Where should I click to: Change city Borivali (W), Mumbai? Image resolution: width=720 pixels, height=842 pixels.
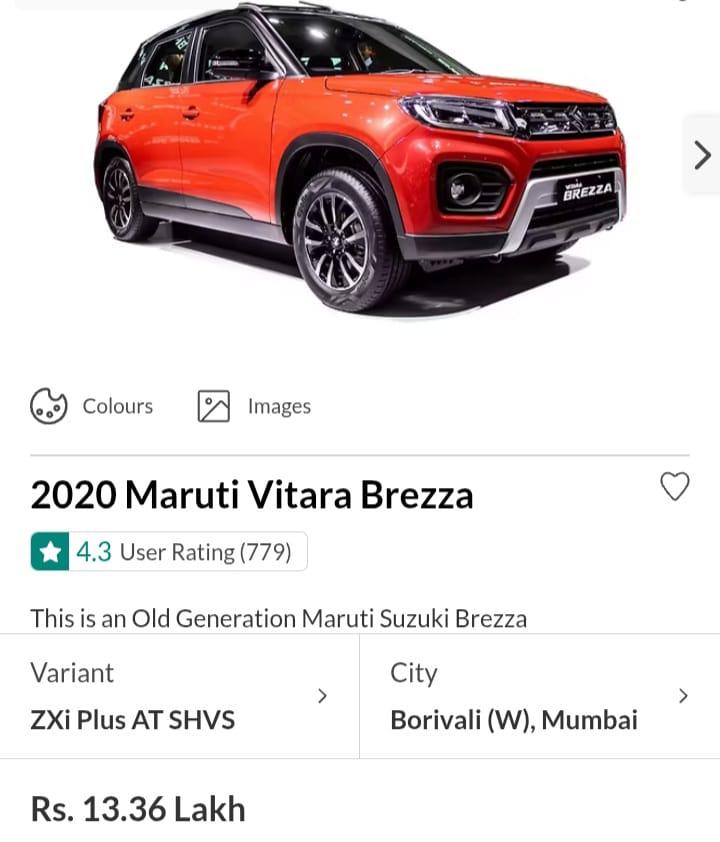click(x=514, y=720)
